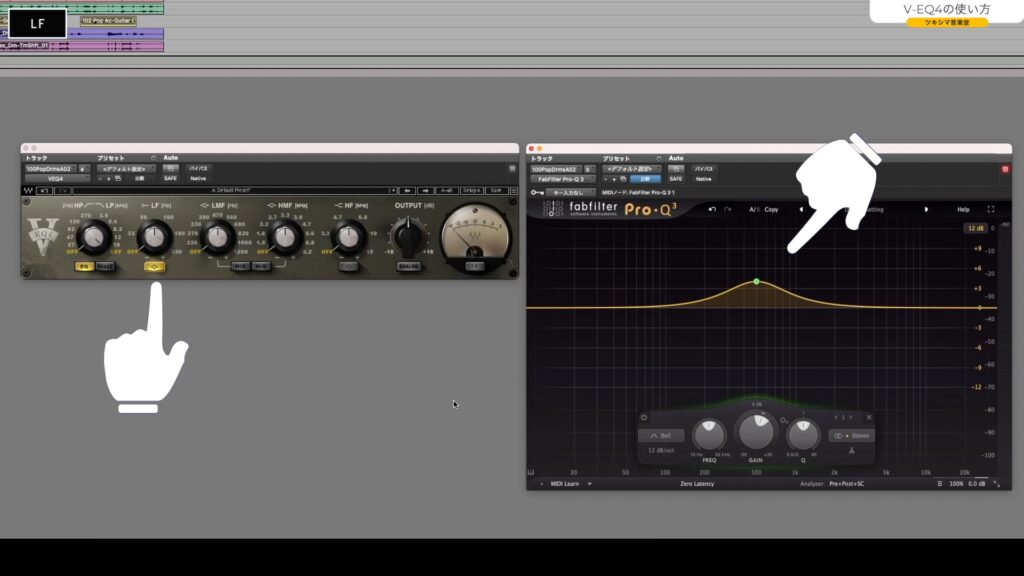The height and width of the screenshot is (576, 1024).
Task: Delete the selected band with the X icon
Action: (869, 417)
